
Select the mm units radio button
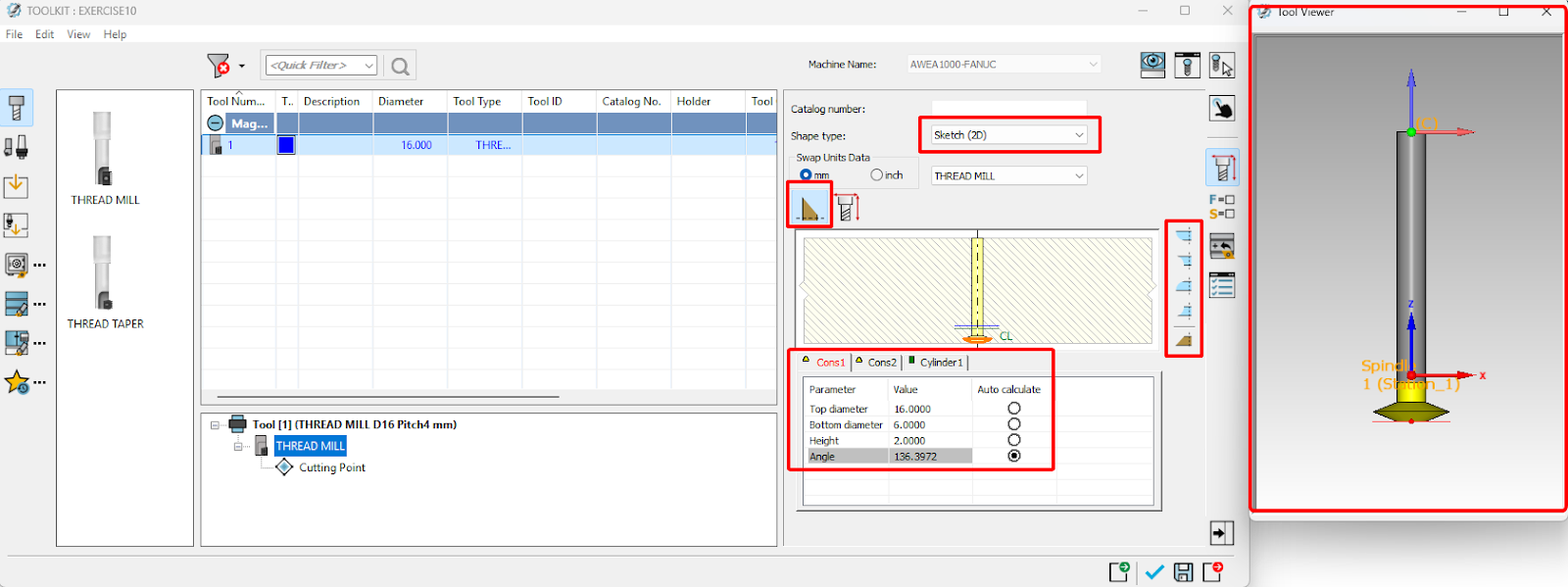(x=806, y=175)
